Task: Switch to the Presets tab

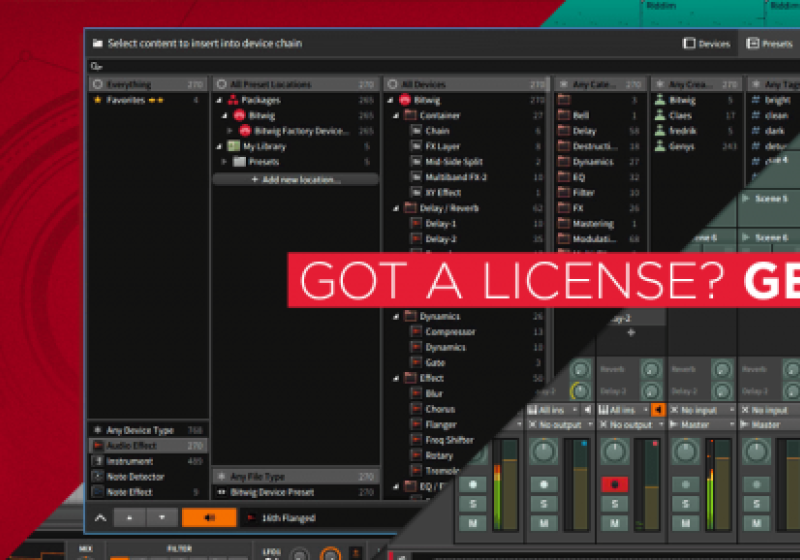Action: [769, 43]
